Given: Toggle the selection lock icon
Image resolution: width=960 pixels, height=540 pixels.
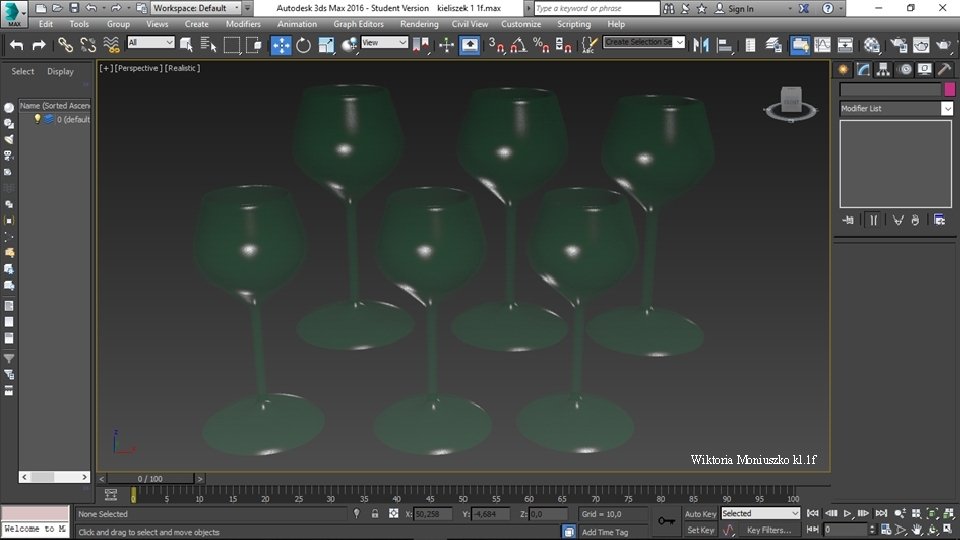Looking at the screenshot, I should point(375,514).
